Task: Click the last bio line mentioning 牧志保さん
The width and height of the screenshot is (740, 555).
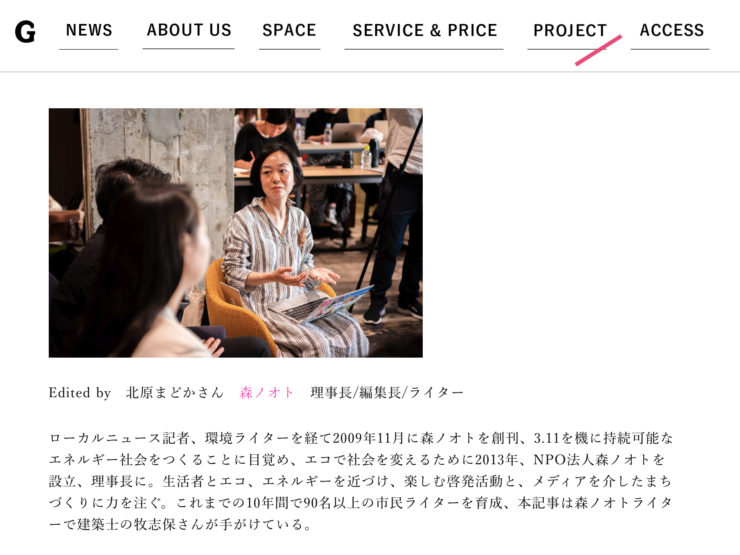Action: tap(180, 524)
